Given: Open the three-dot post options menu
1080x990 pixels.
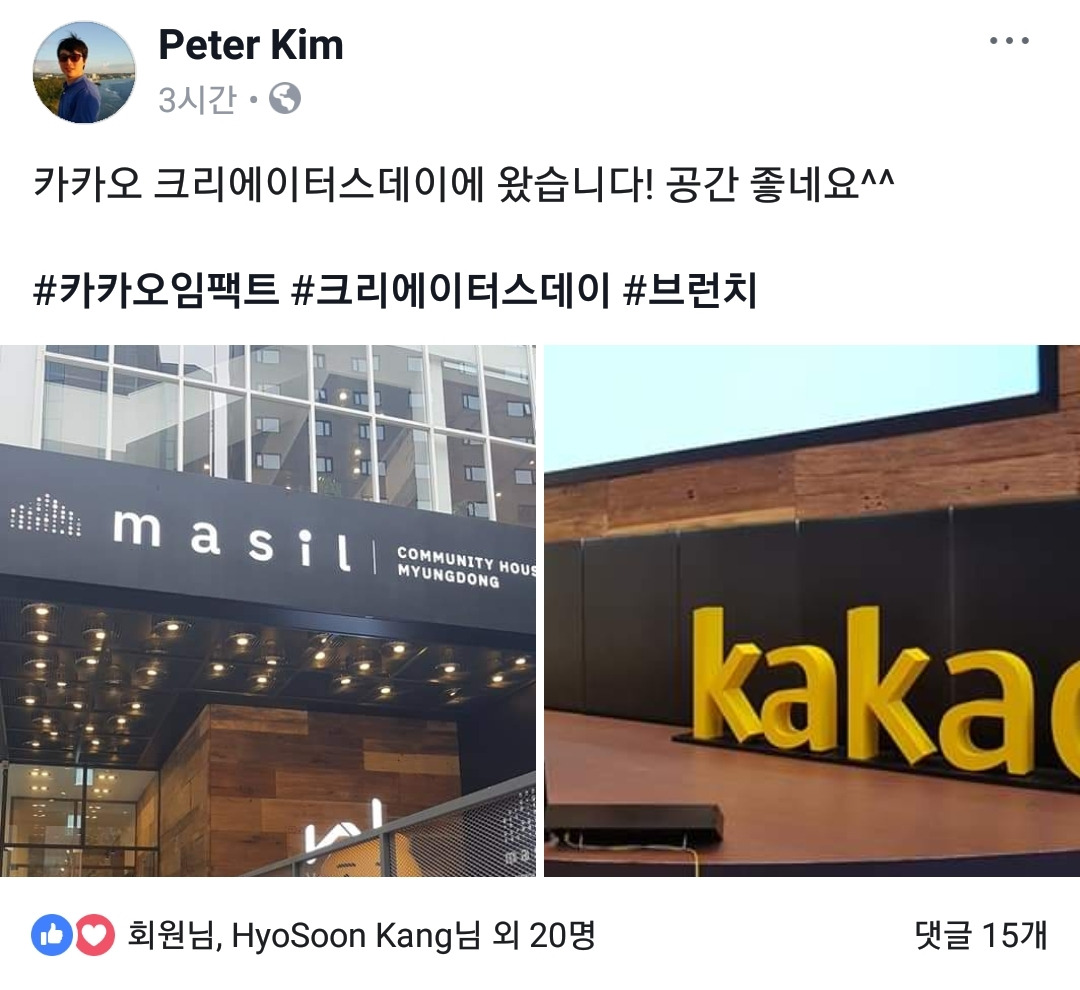Looking at the screenshot, I should coord(1008,41).
